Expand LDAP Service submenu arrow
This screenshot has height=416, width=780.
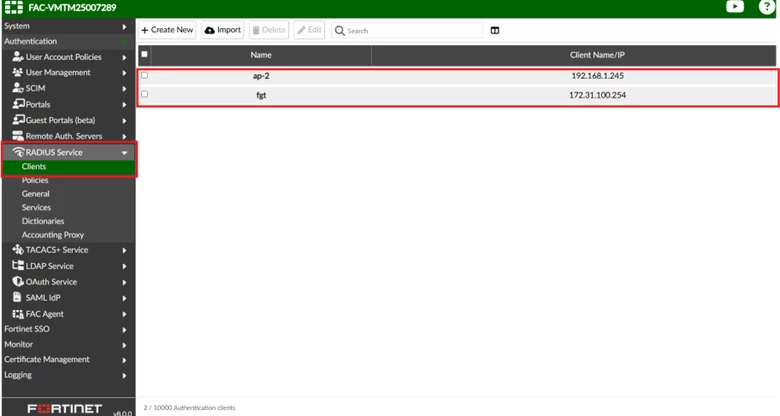click(124, 266)
